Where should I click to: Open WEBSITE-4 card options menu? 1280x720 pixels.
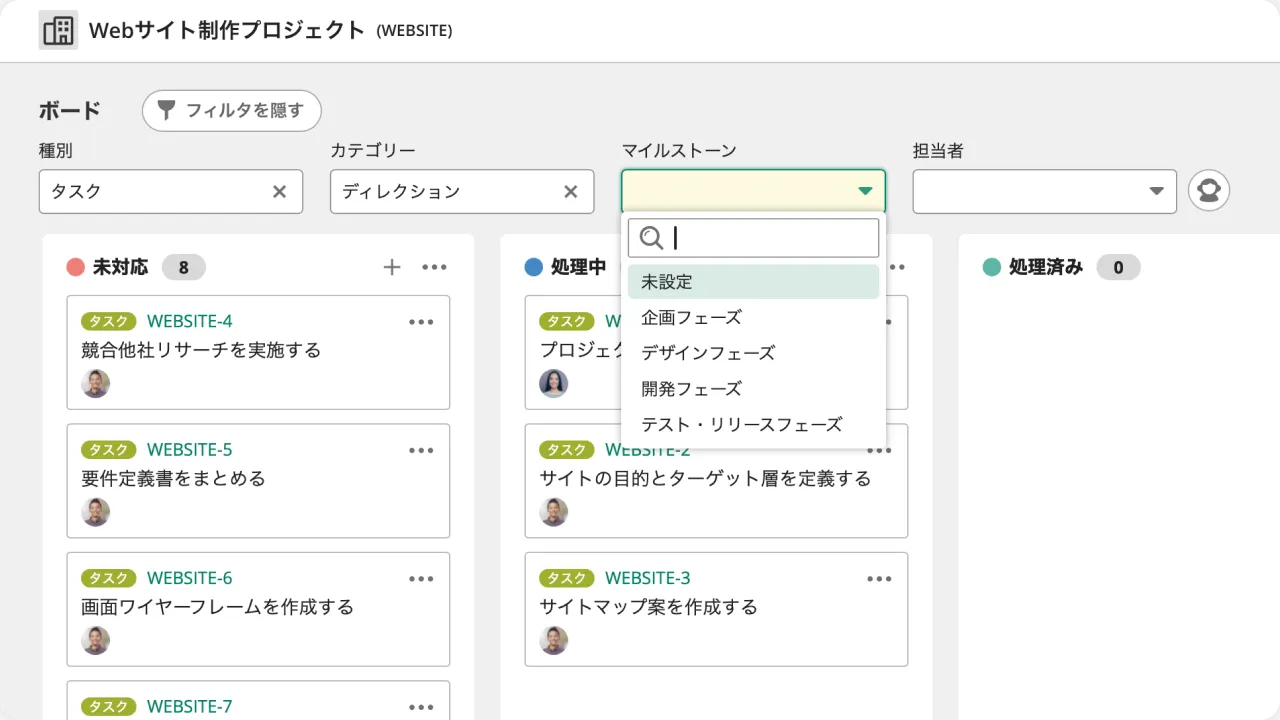click(421, 322)
